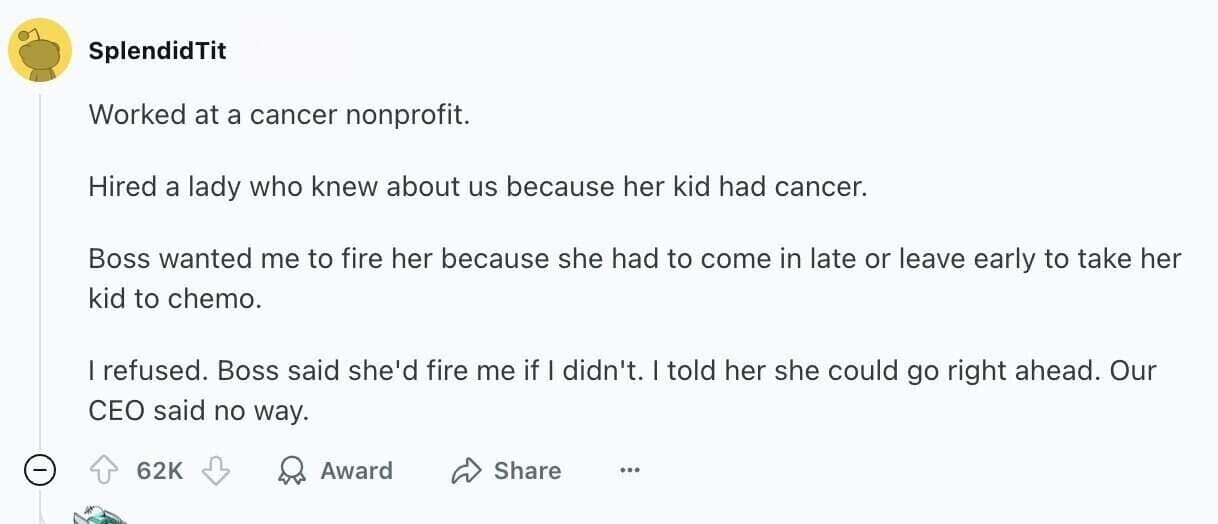Click the Share arrow icon

point(467,470)
